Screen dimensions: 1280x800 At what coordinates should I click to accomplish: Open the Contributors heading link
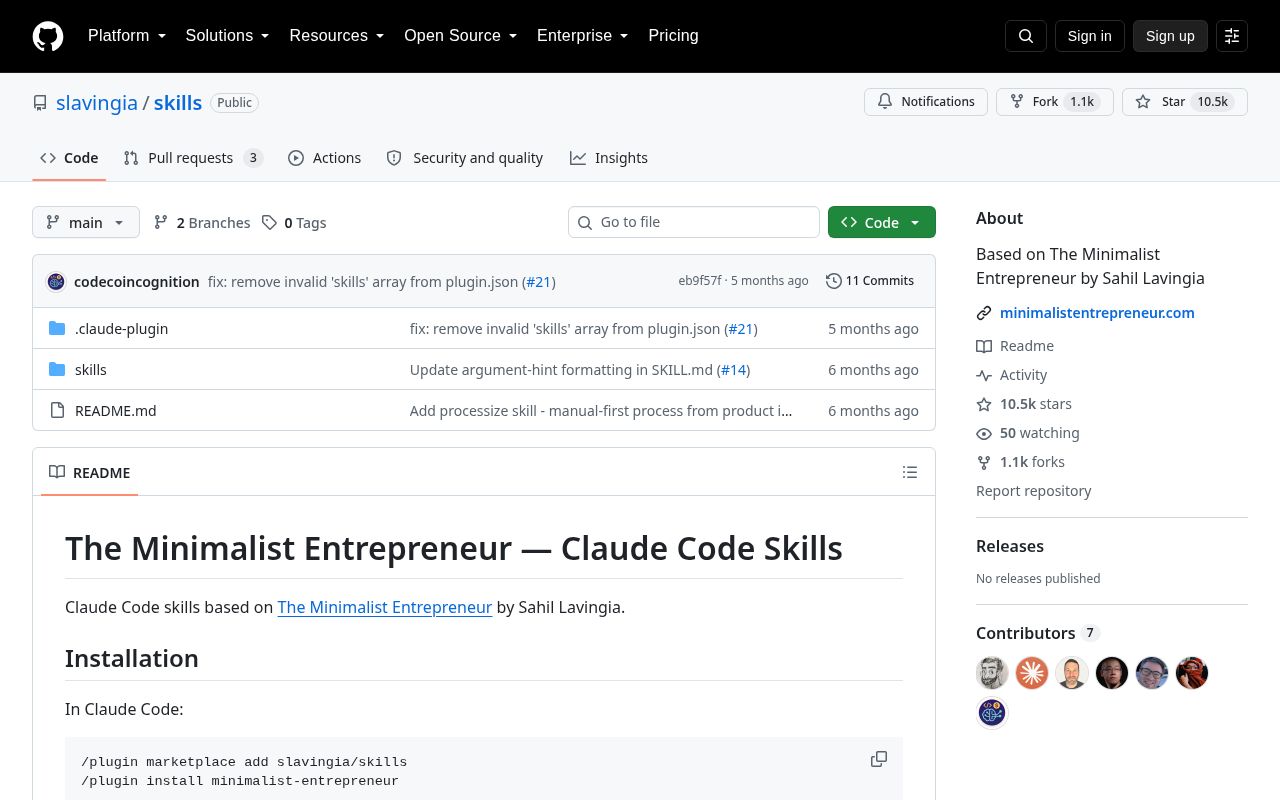1038,633
